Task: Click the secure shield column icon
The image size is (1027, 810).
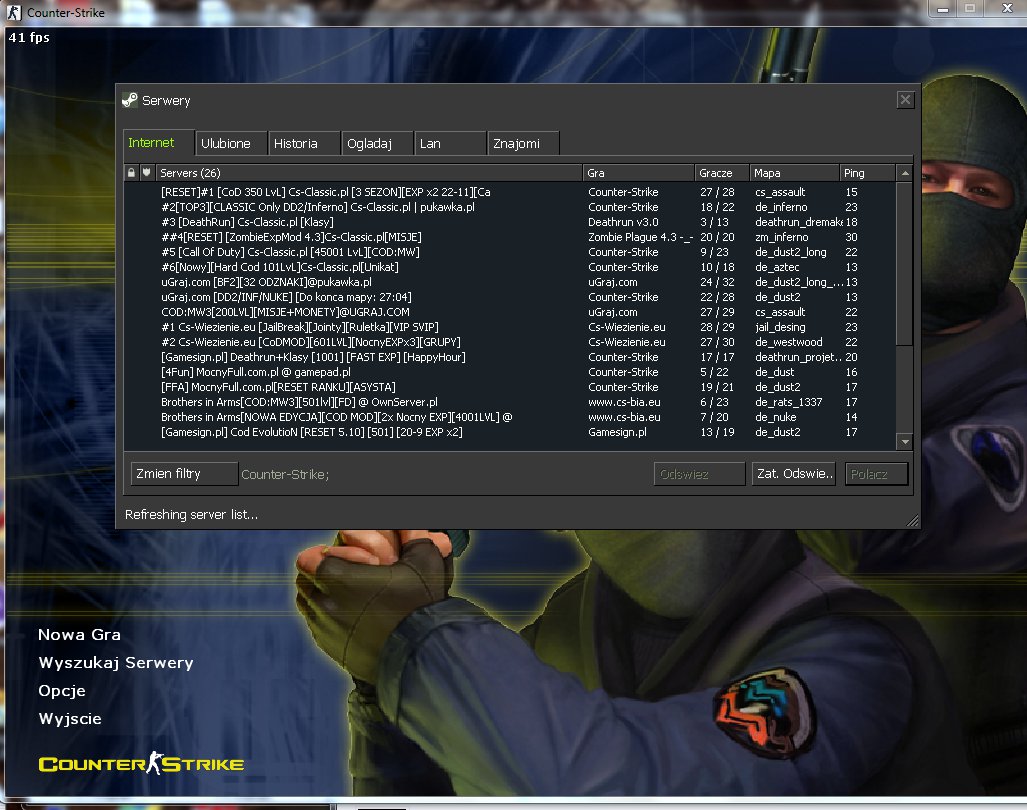Action: (x=147, y=173)
